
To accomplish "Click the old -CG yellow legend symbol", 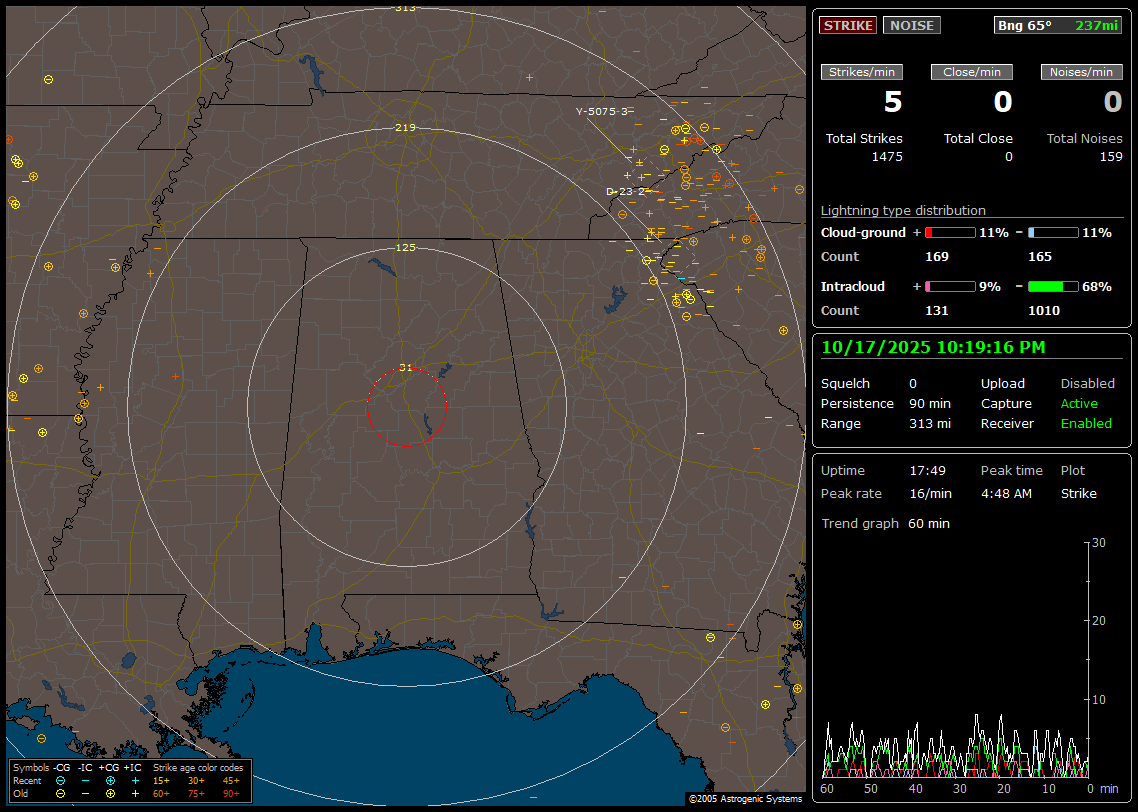I will pyautogui.click(x=61, y=793).
